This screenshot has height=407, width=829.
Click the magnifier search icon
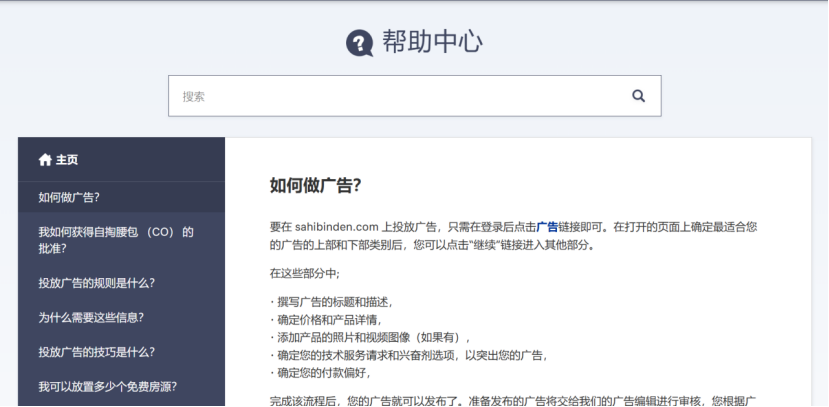(x=638, y=96)
